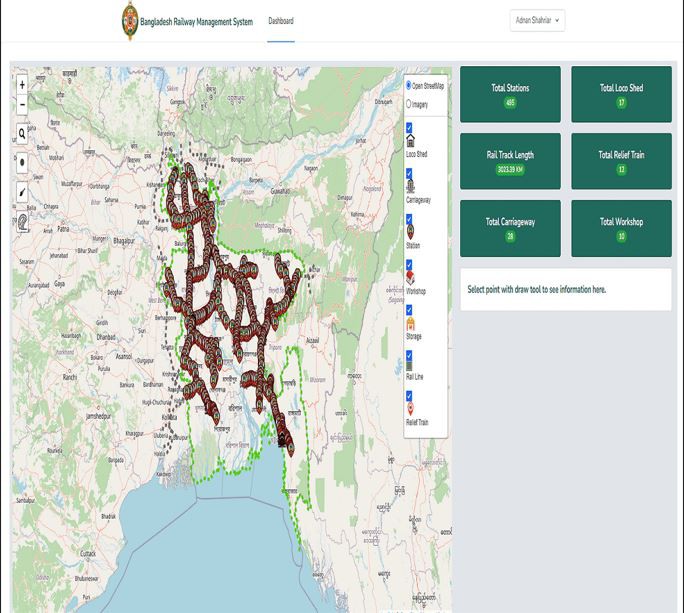Click the Total Stations count badge

[x=510, y=103]
